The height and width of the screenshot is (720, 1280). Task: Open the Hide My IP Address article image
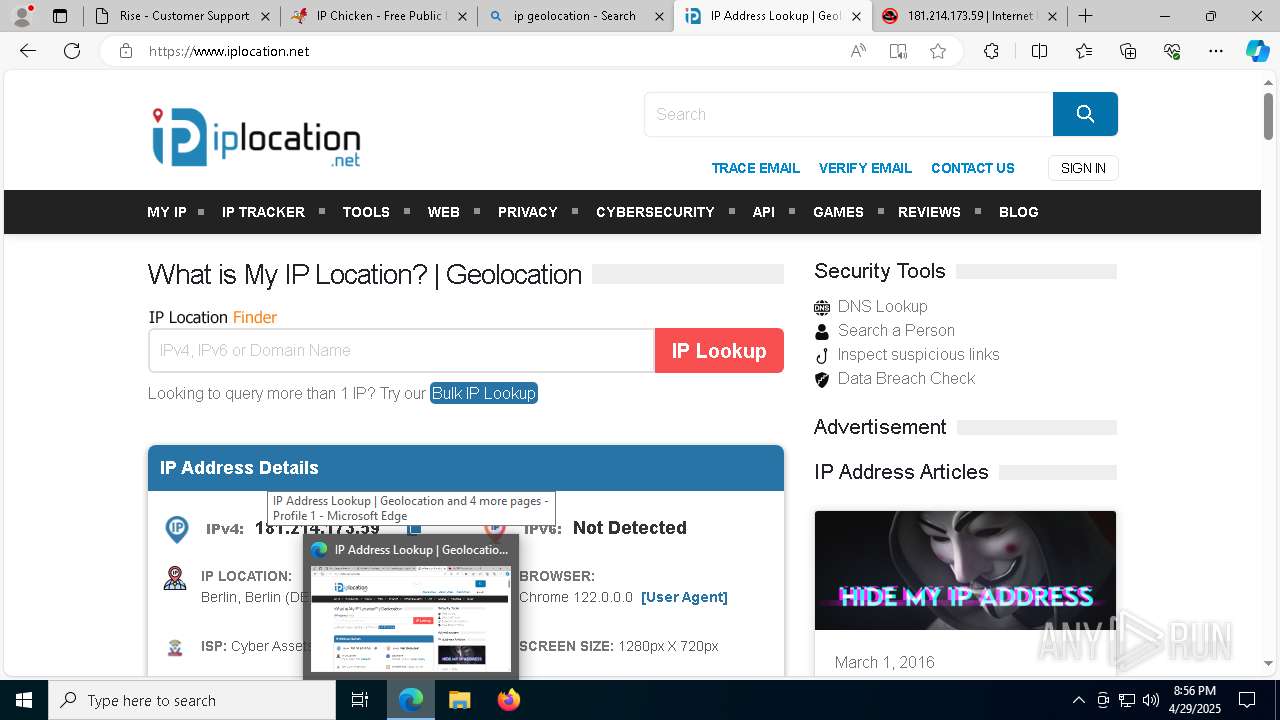pyautogui.click(x=965, y=570)
